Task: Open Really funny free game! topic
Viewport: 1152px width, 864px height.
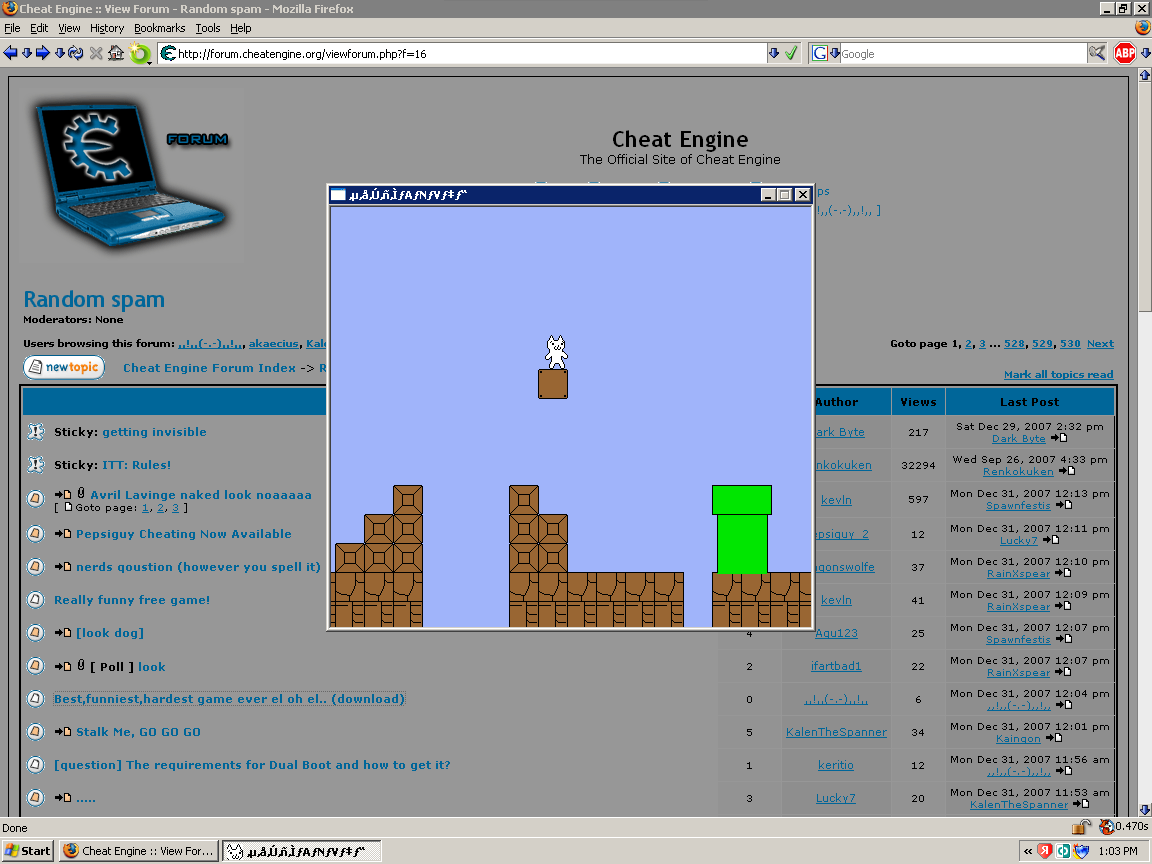Action: click(132, 600)
